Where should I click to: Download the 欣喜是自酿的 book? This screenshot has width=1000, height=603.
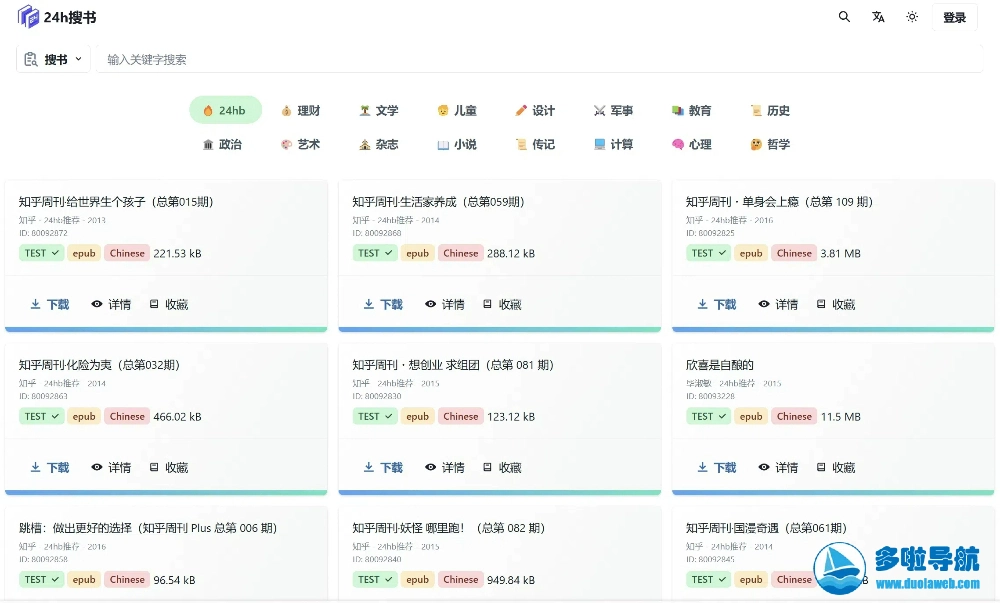(717, 467)
